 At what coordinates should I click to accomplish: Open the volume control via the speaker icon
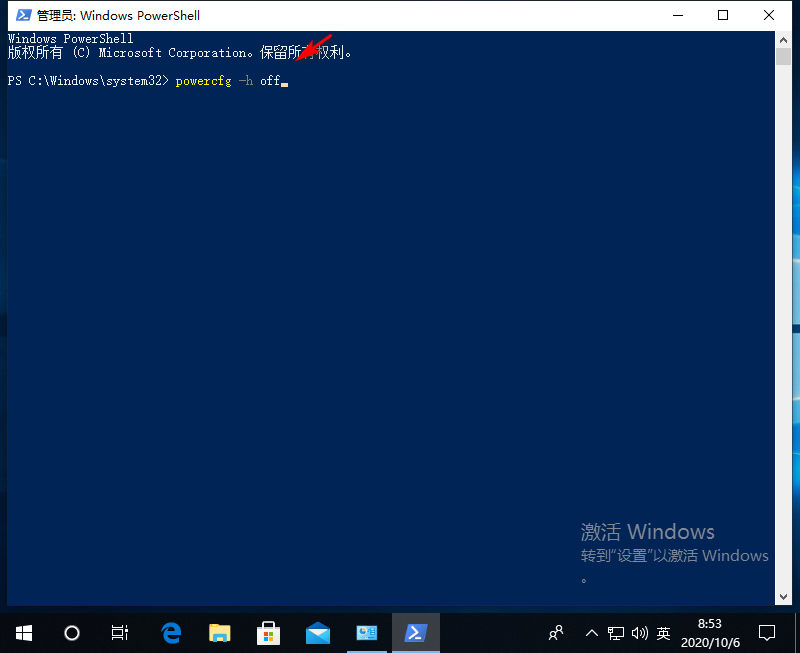(x=640, y=633)
